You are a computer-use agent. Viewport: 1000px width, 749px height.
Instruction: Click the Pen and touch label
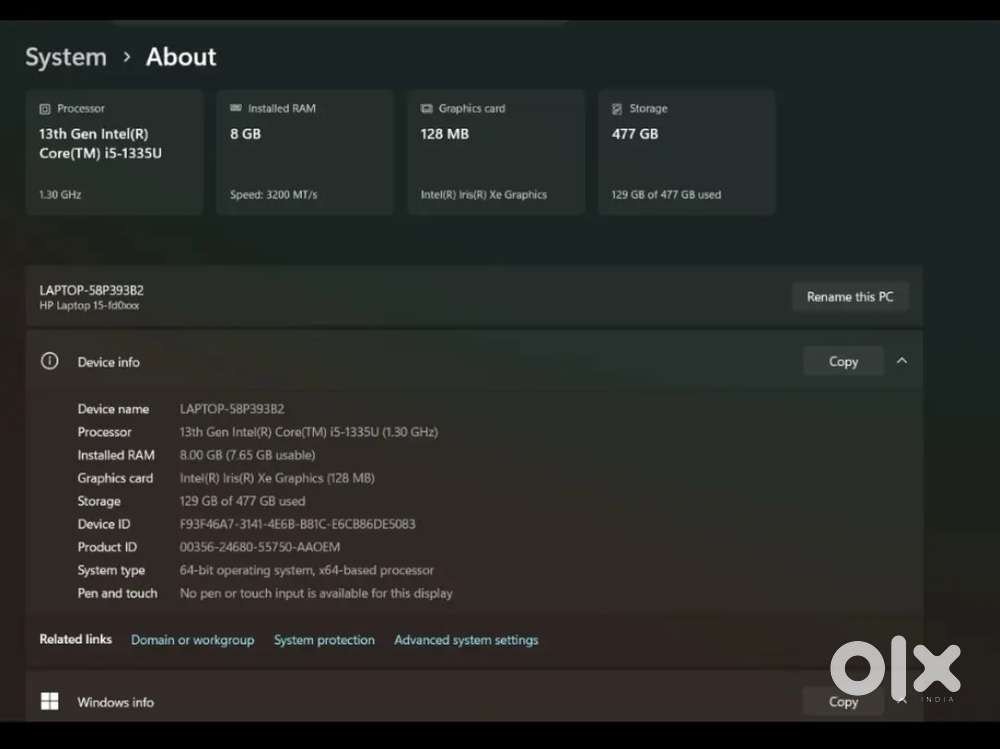click(117, 593)
